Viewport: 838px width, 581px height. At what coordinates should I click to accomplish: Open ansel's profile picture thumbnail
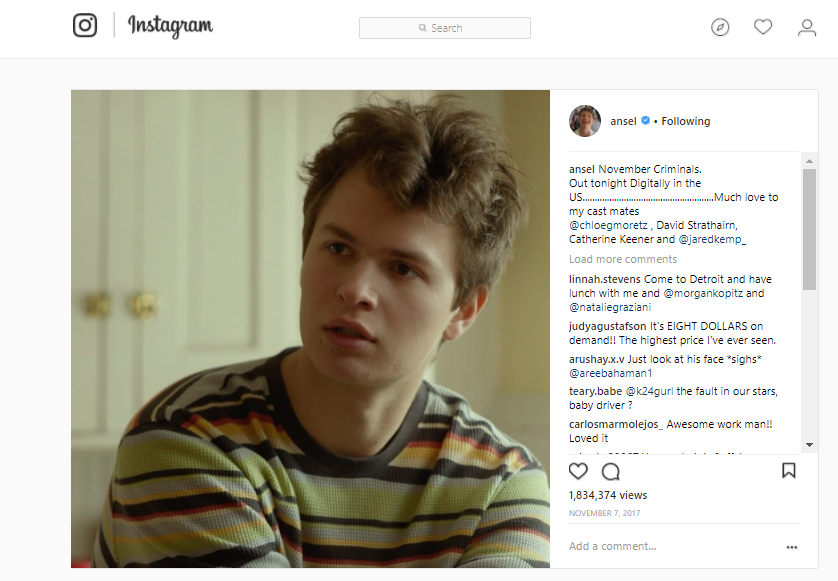[586, 120]
